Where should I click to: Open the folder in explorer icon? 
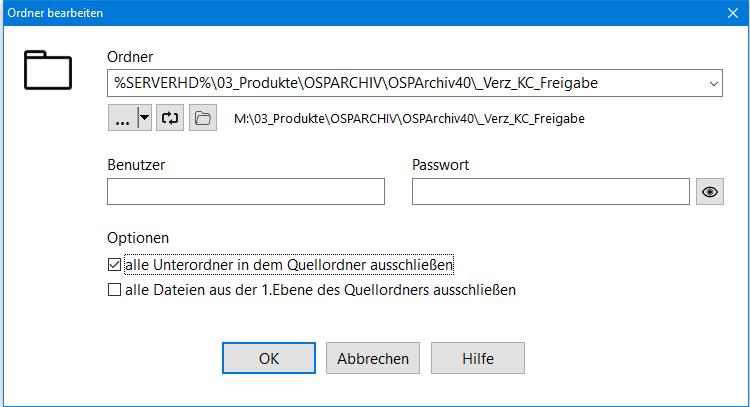click(203, 118)
